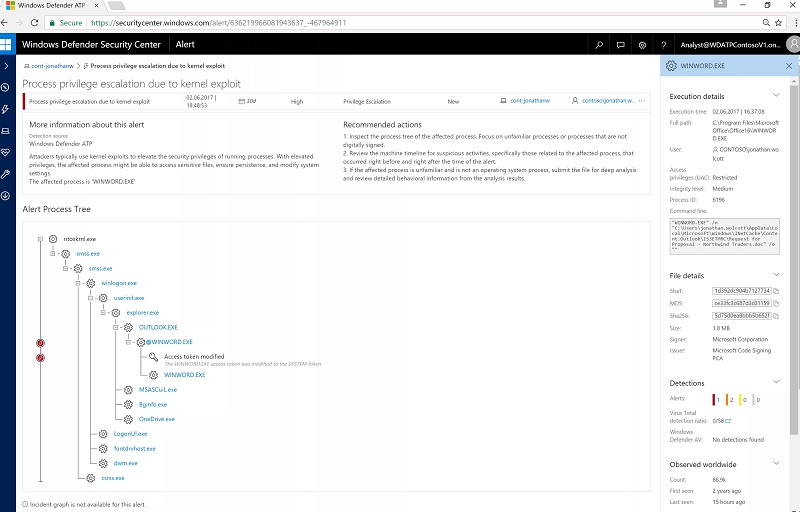Collapse the highlighted WINWORD.EXE tree node
Viewport: 800px width, 512px height.
[128, 342]
